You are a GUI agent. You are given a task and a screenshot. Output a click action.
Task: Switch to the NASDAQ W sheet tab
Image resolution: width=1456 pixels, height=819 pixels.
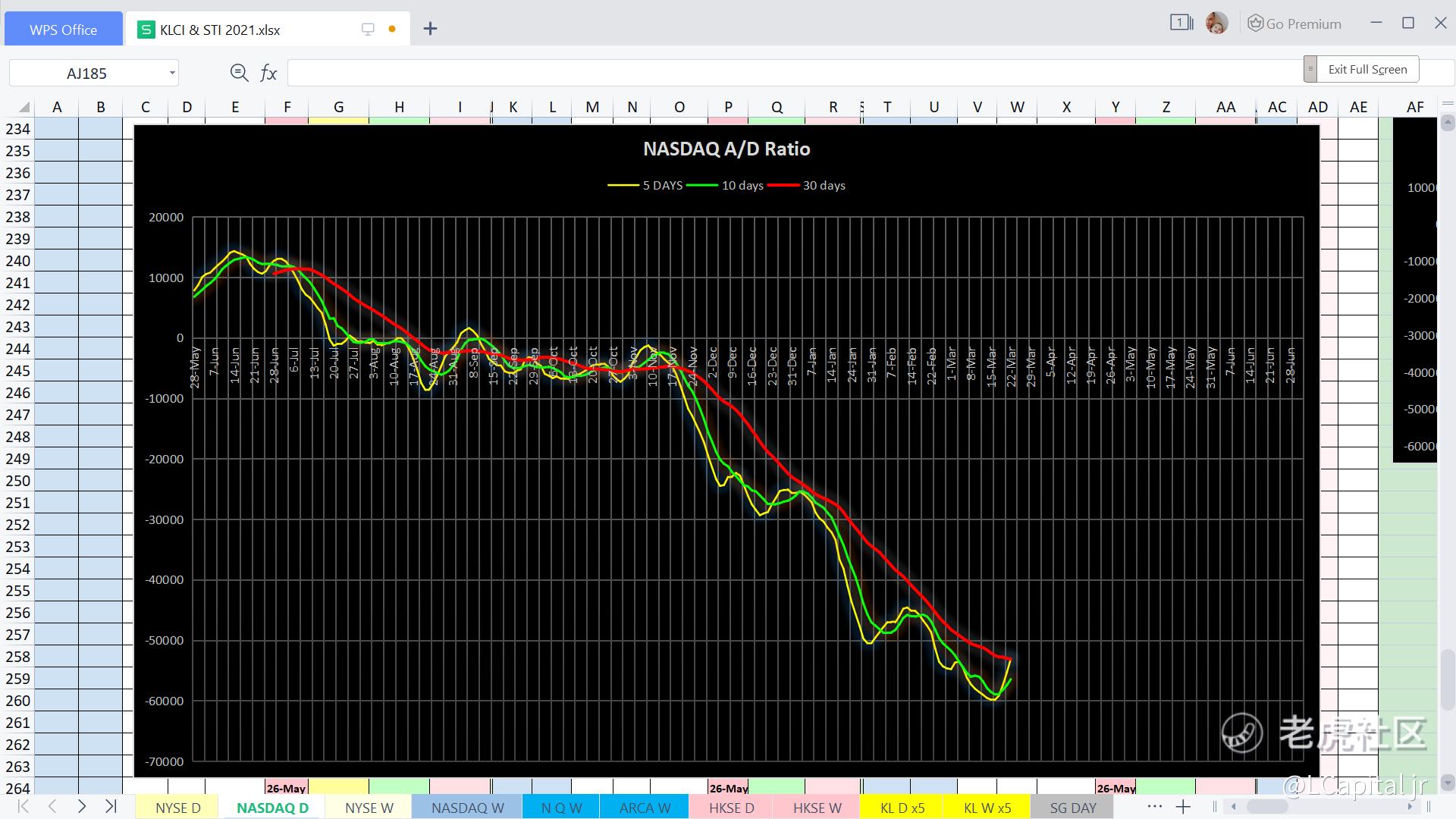click(467, 808)
